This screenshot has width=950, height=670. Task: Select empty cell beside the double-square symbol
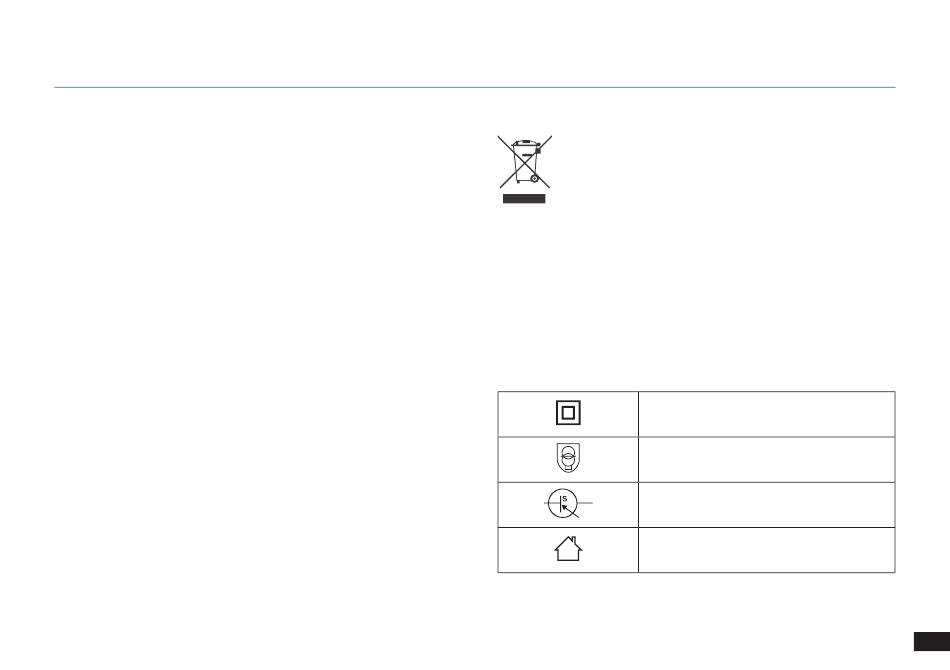click(766, 413)
